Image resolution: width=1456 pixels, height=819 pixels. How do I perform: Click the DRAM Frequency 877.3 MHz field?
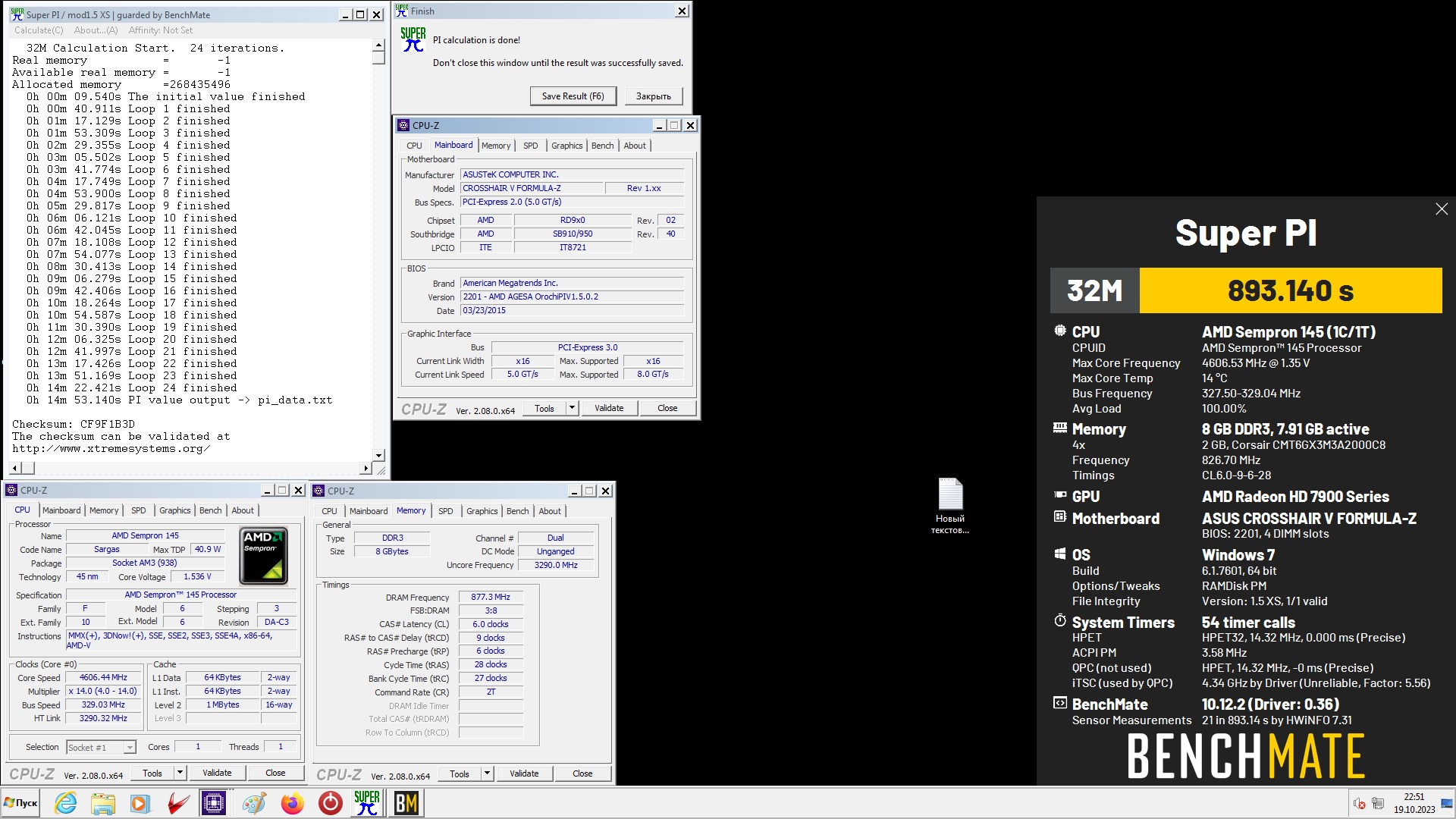coord(490,597)
